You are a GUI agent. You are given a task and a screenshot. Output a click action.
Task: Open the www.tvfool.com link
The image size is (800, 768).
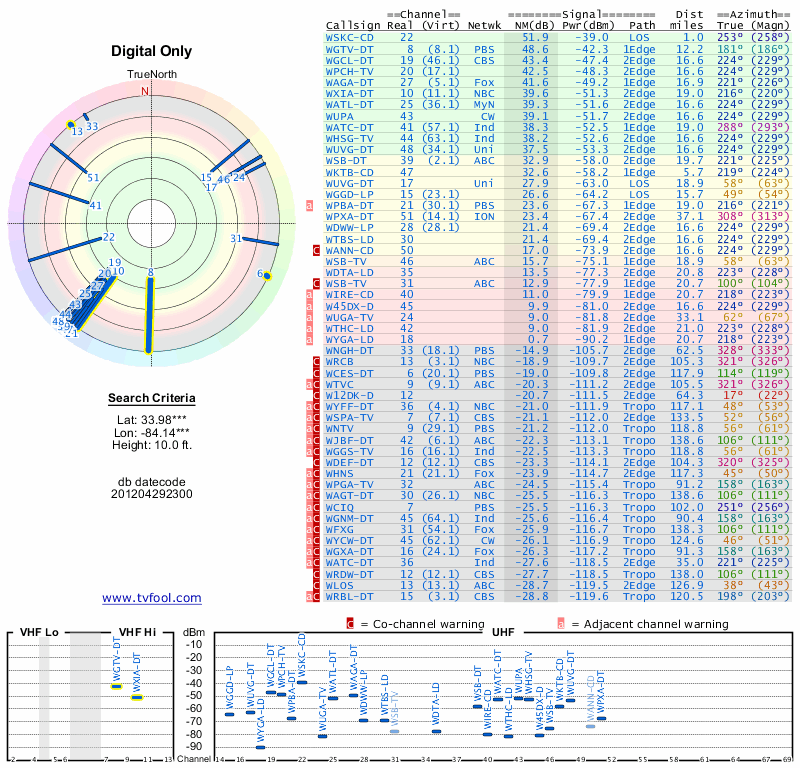(152, 598)
